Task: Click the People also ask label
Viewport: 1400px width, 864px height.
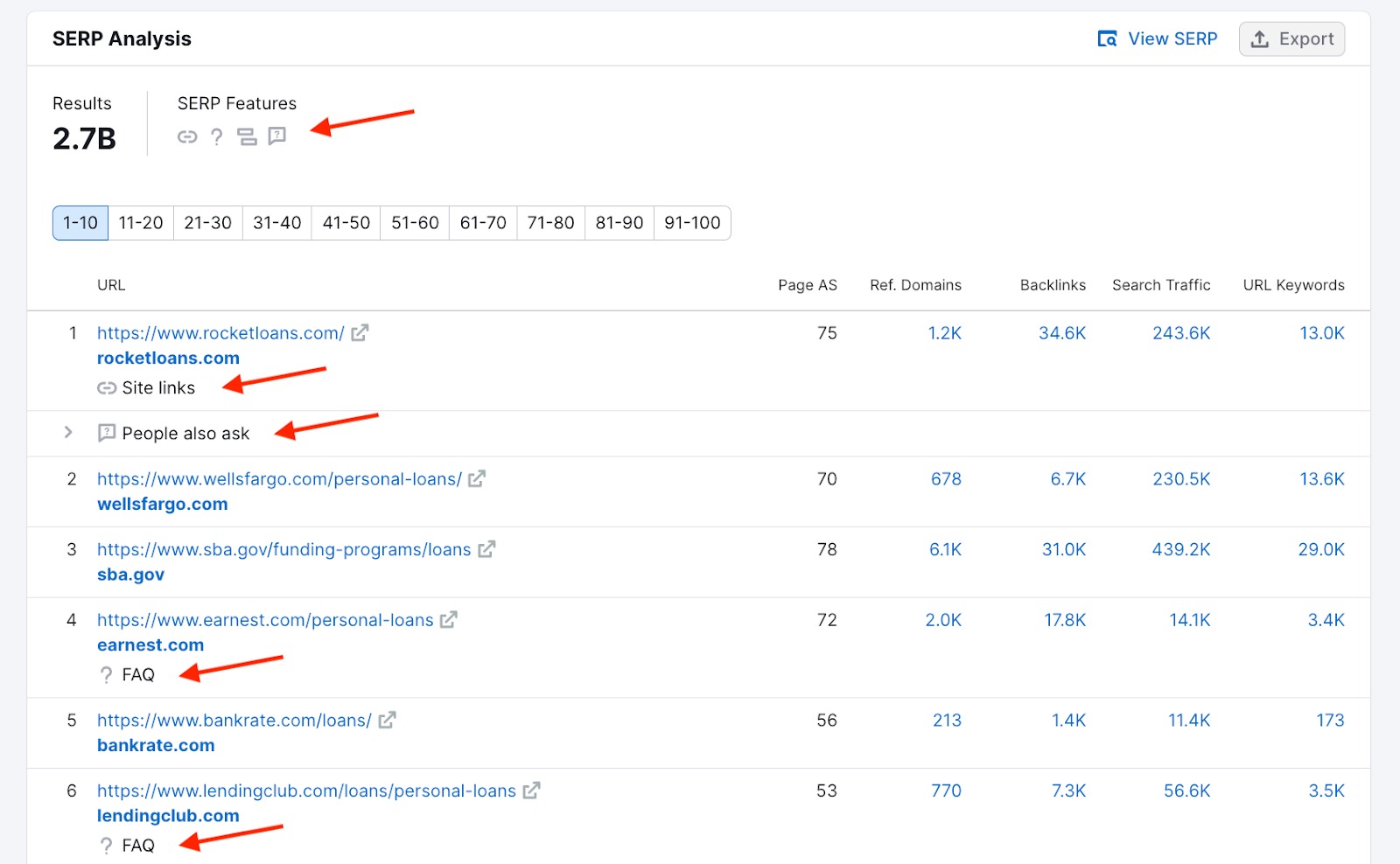Action: pyautogui.click(x=185, y=434)
